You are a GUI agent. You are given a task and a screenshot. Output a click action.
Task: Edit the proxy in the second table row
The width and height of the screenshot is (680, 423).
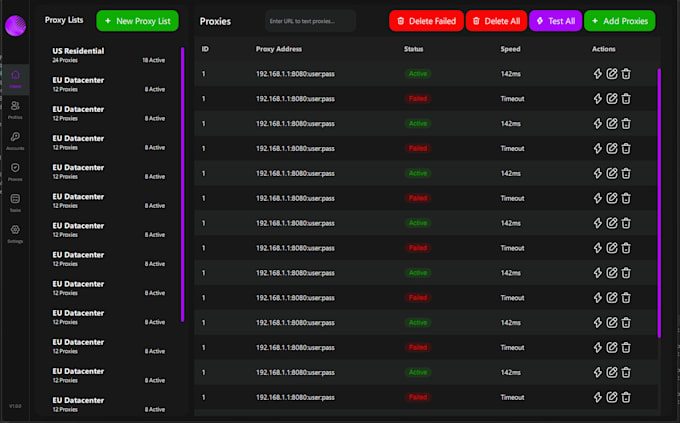pos(612,99)
